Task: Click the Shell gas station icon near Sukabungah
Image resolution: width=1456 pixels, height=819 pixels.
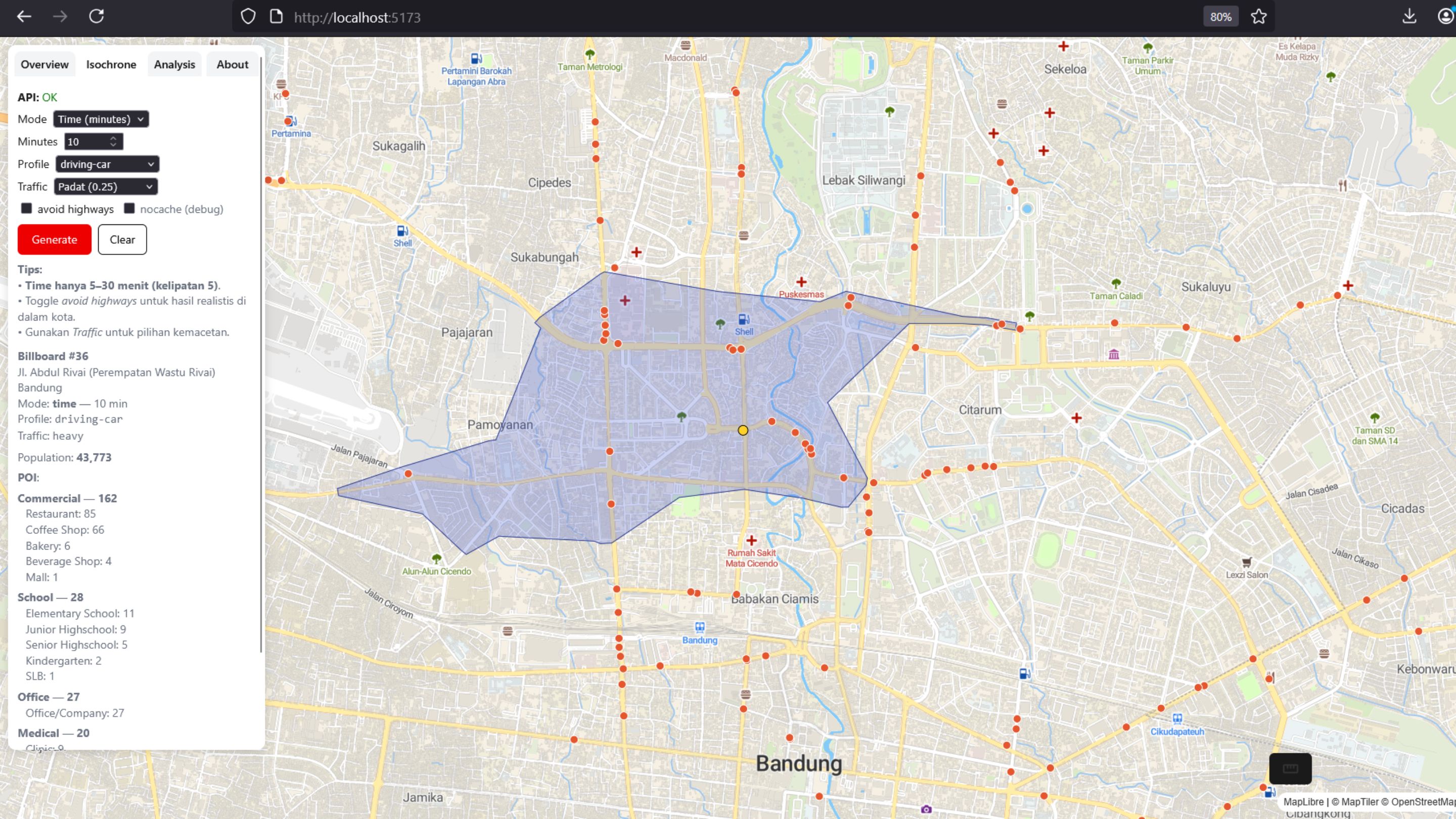Action: [x=402, y=232]
